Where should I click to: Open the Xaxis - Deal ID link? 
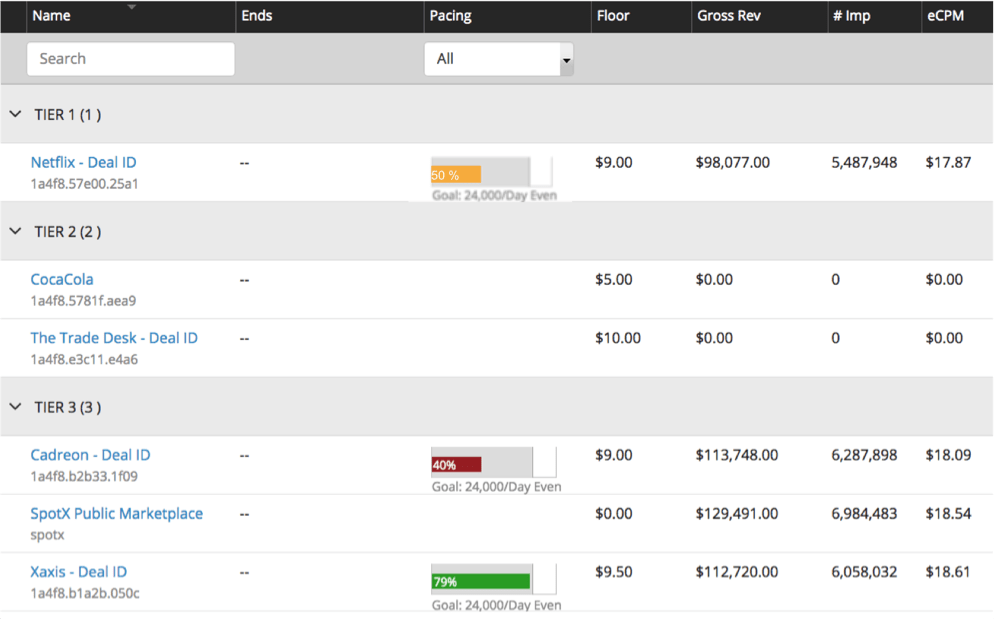pyautogui.click(x=79, y=572)
